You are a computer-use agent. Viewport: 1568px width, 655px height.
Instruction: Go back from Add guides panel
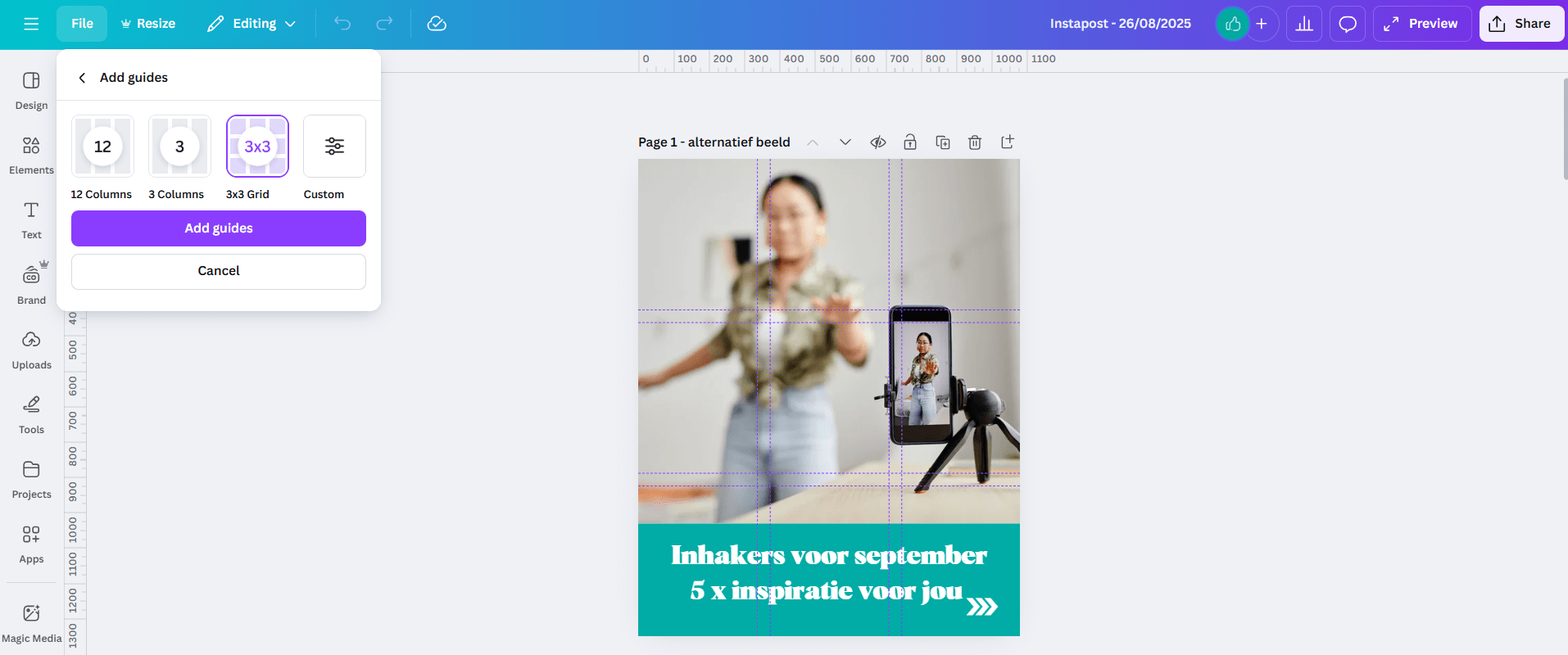(x=82, y=78)
